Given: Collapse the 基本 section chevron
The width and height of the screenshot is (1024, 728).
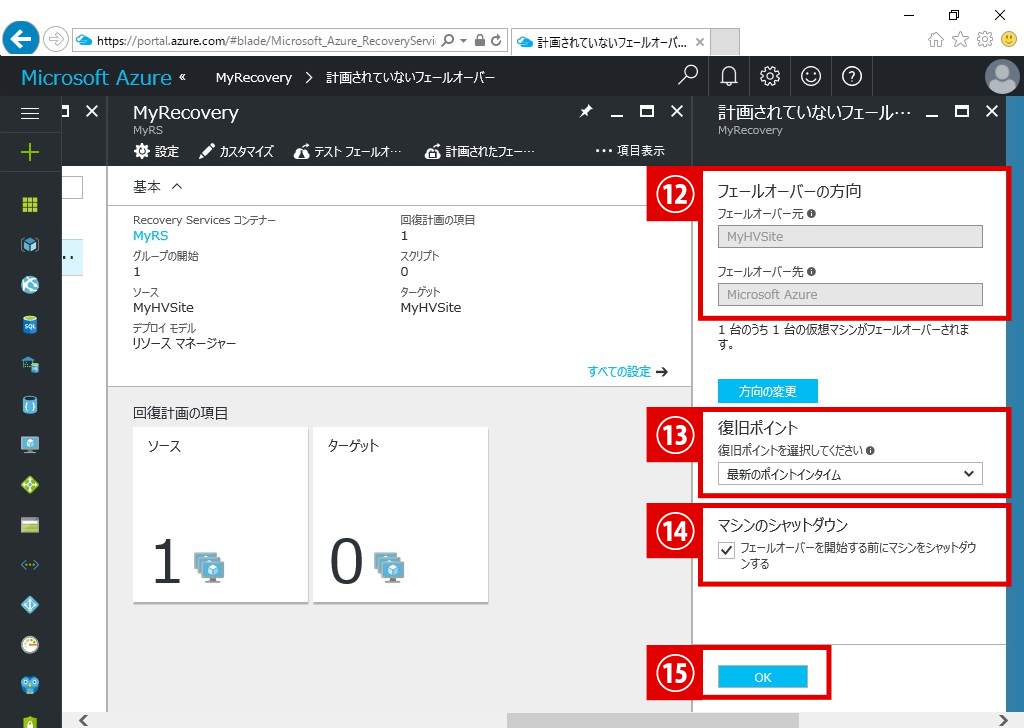Looking at the screenshot, I should [x=176, y=187].
